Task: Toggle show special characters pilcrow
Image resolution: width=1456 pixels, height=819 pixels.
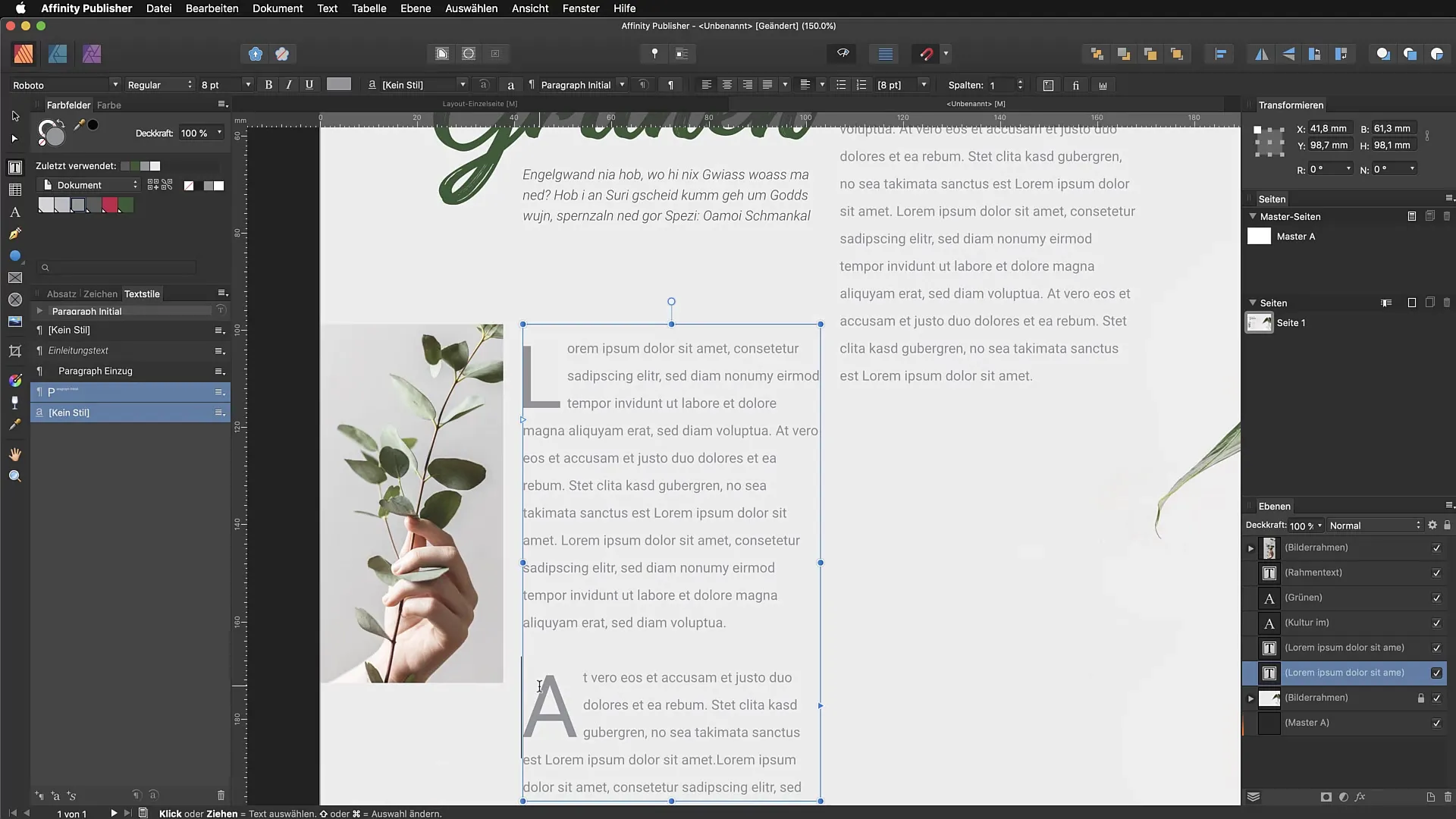Action: pos(670,85)
